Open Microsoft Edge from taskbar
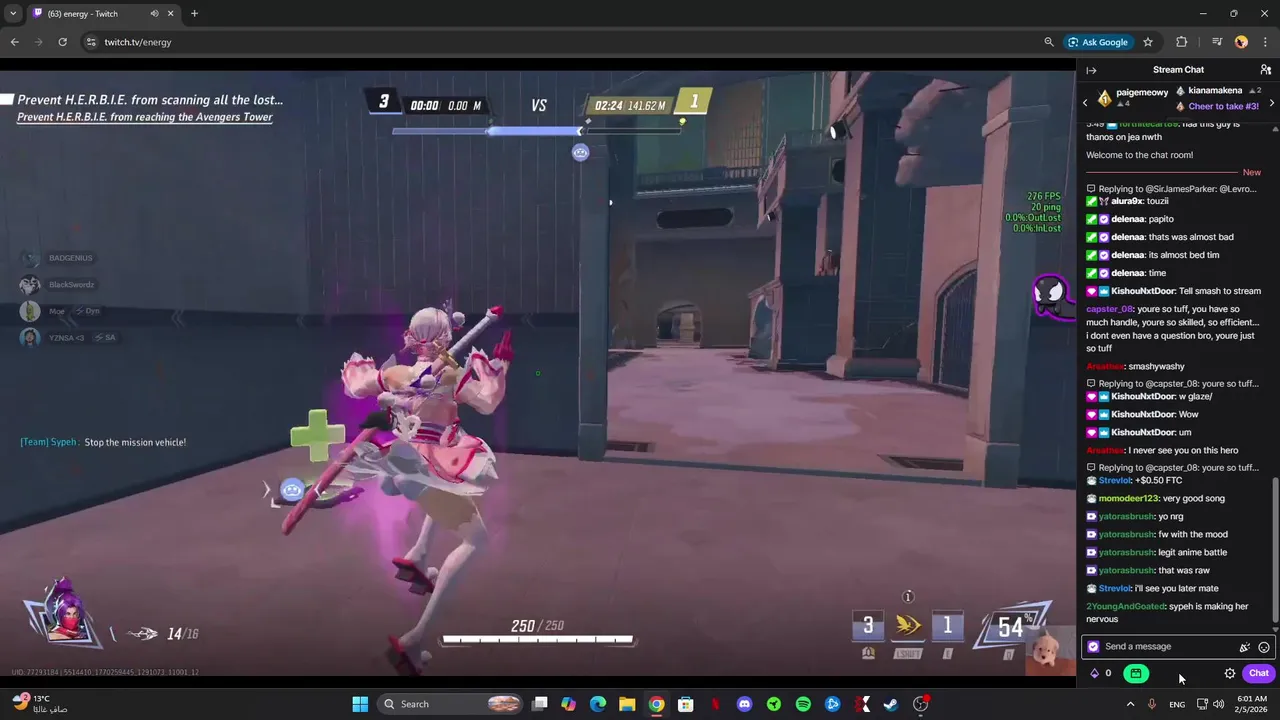The image size is (1280, 720). point(598,704)
